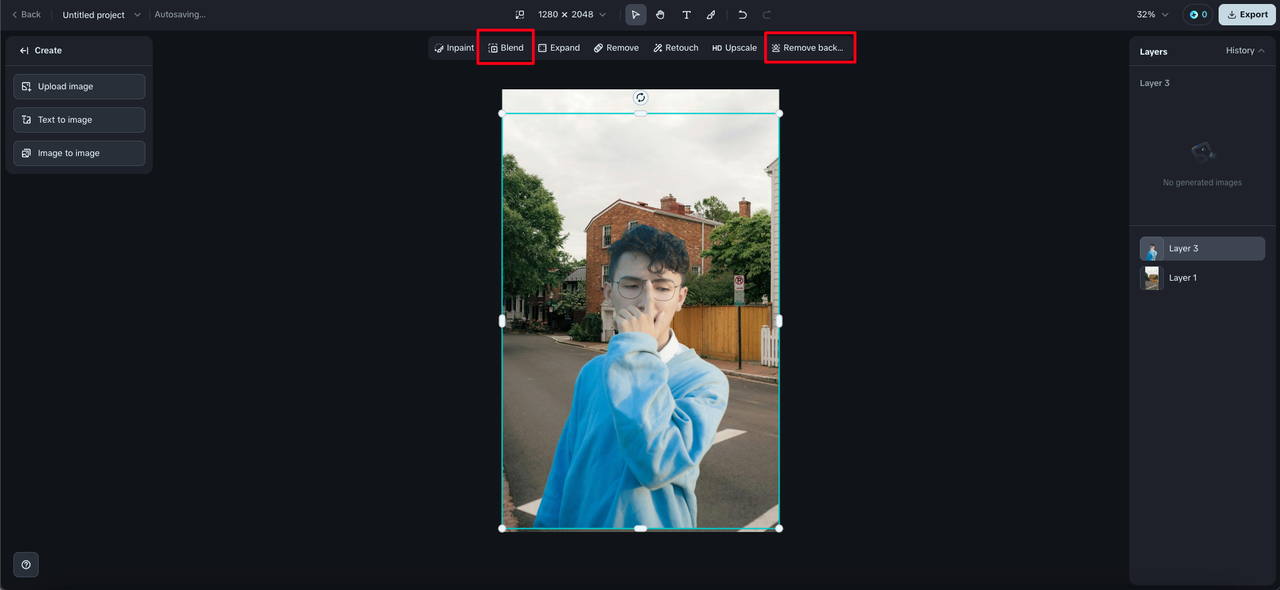Collapse the History section chevron
1280x590 pixels.
(1261, 51)
